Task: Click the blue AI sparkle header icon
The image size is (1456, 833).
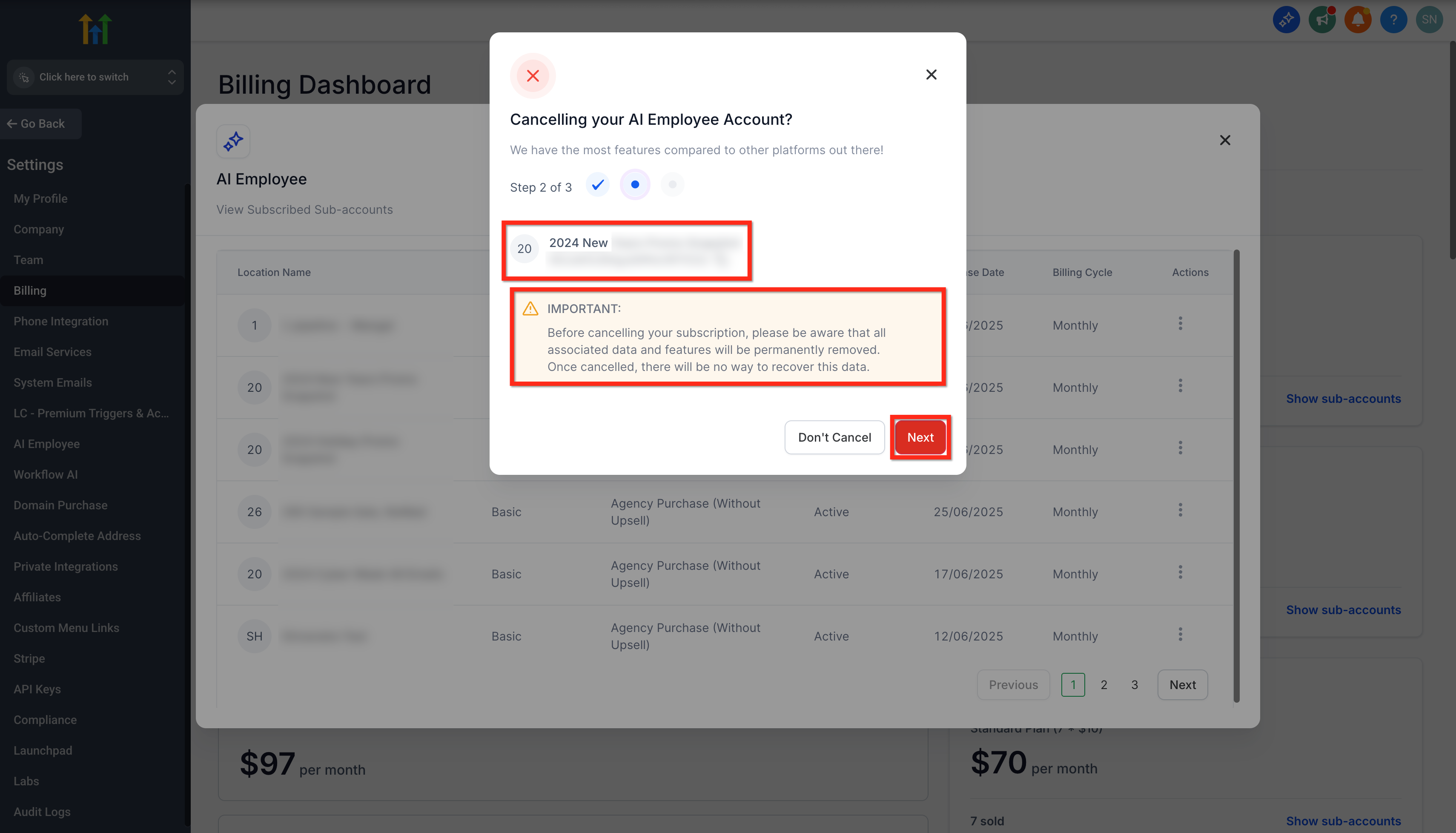Action: click(x=1286, y=20)
